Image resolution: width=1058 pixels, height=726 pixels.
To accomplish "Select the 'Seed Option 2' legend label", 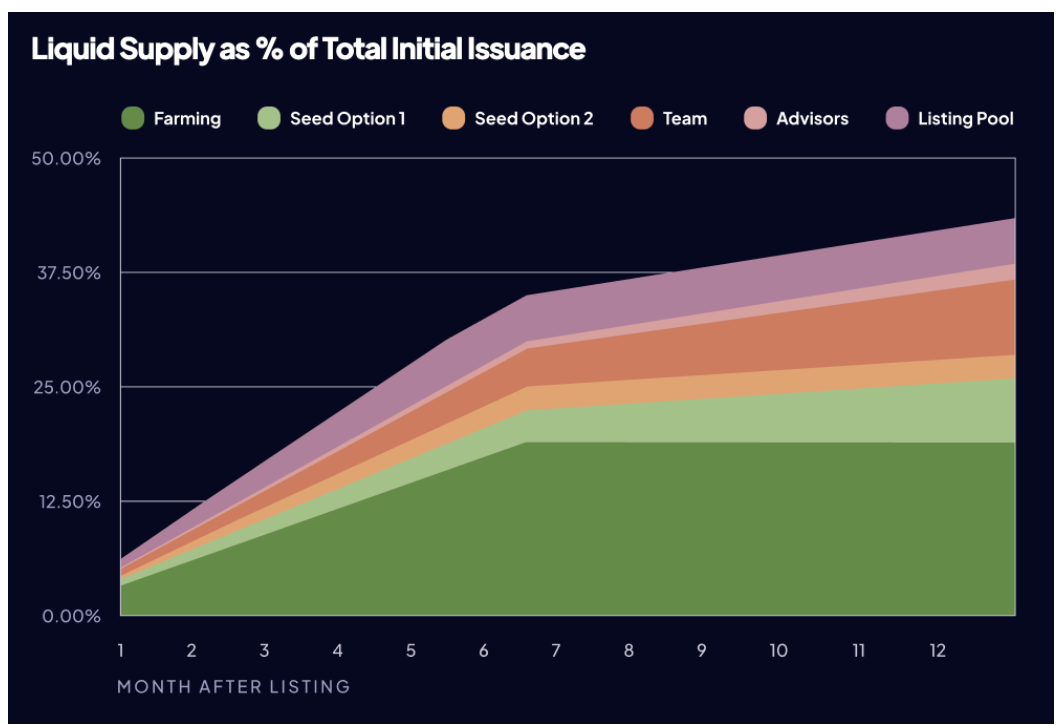I will (x=534, y=119).
